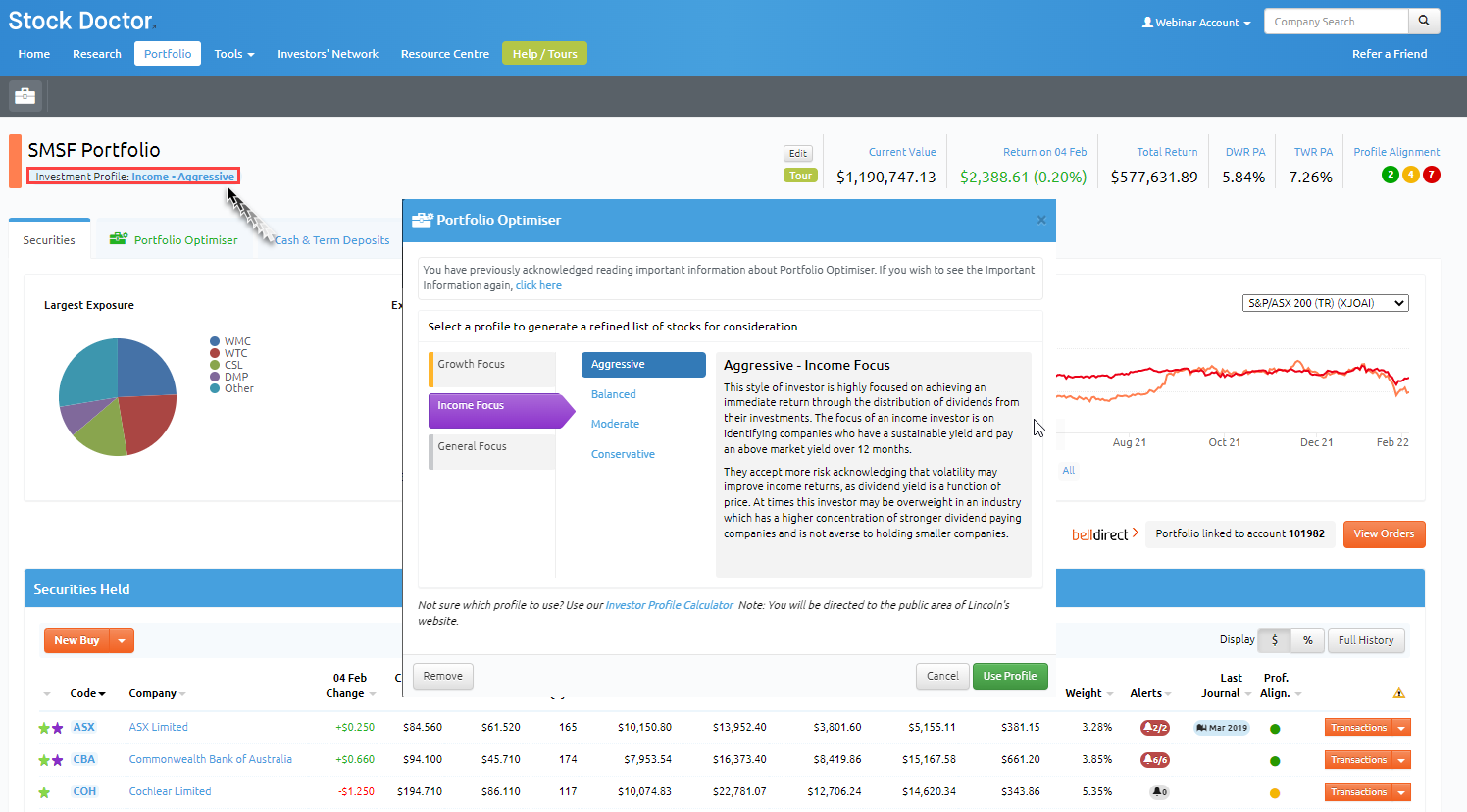Select the Aggressive risk profile

pyautogui.click(x=643, y=365)
